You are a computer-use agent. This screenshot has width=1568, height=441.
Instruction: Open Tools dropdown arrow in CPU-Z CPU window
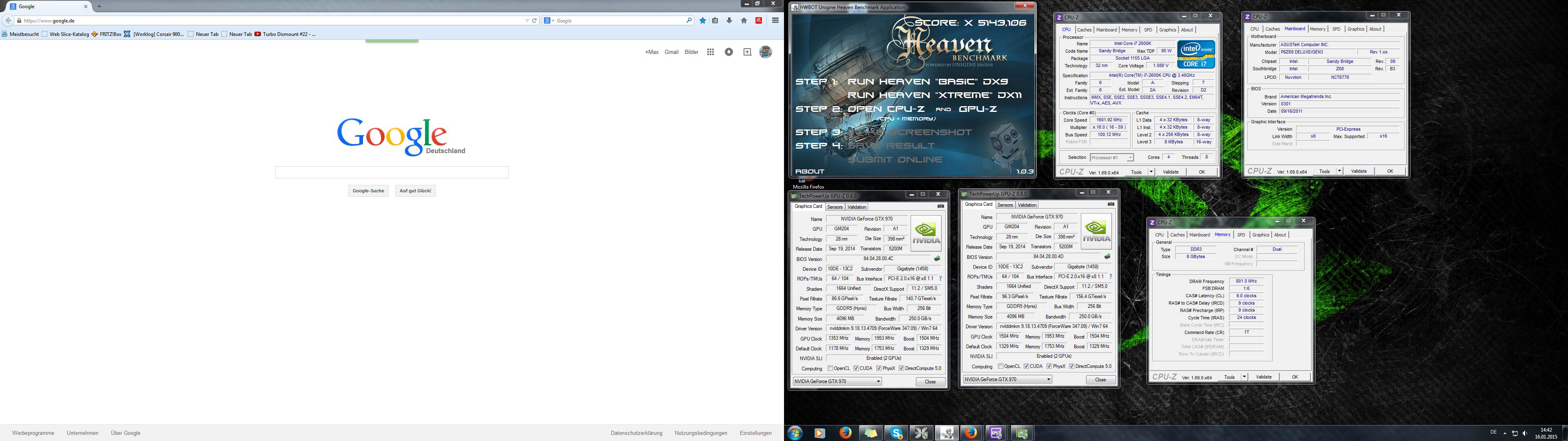[1151, 172]
